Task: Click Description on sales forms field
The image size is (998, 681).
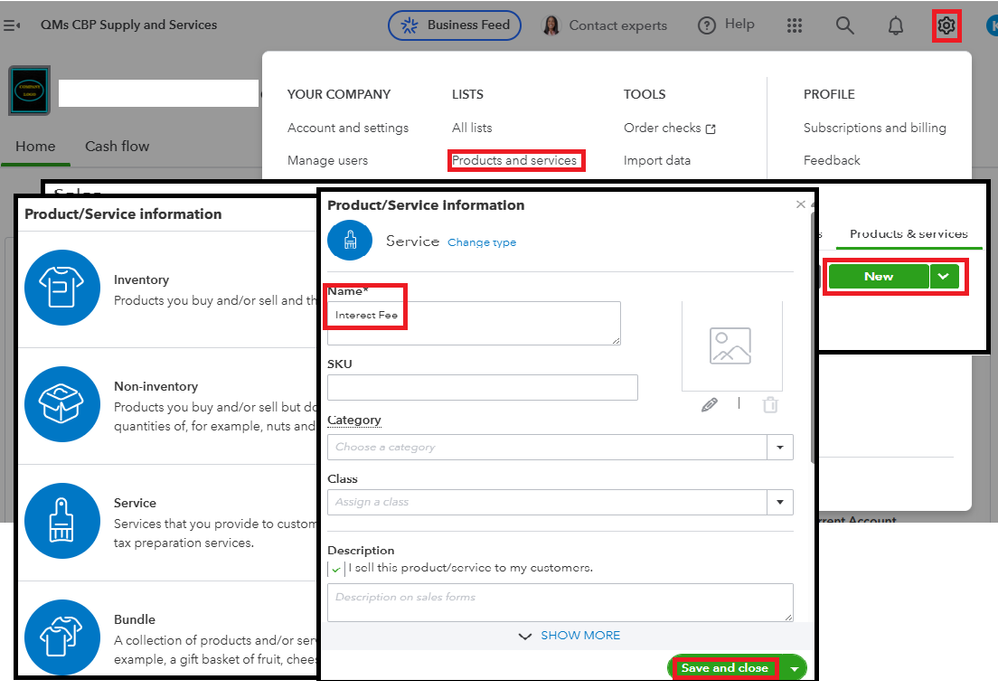Action: pos(560,602)
